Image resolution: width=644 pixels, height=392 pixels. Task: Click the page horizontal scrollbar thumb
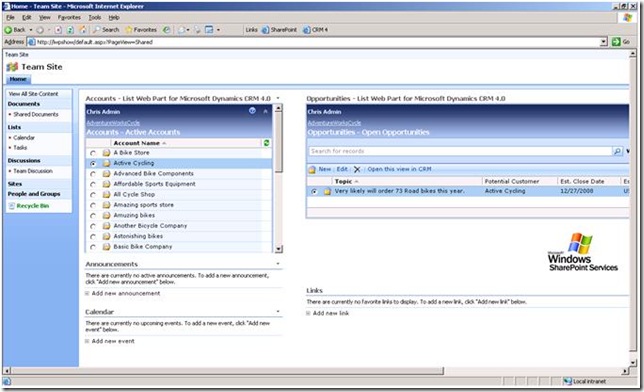click(x=228, y=371)
